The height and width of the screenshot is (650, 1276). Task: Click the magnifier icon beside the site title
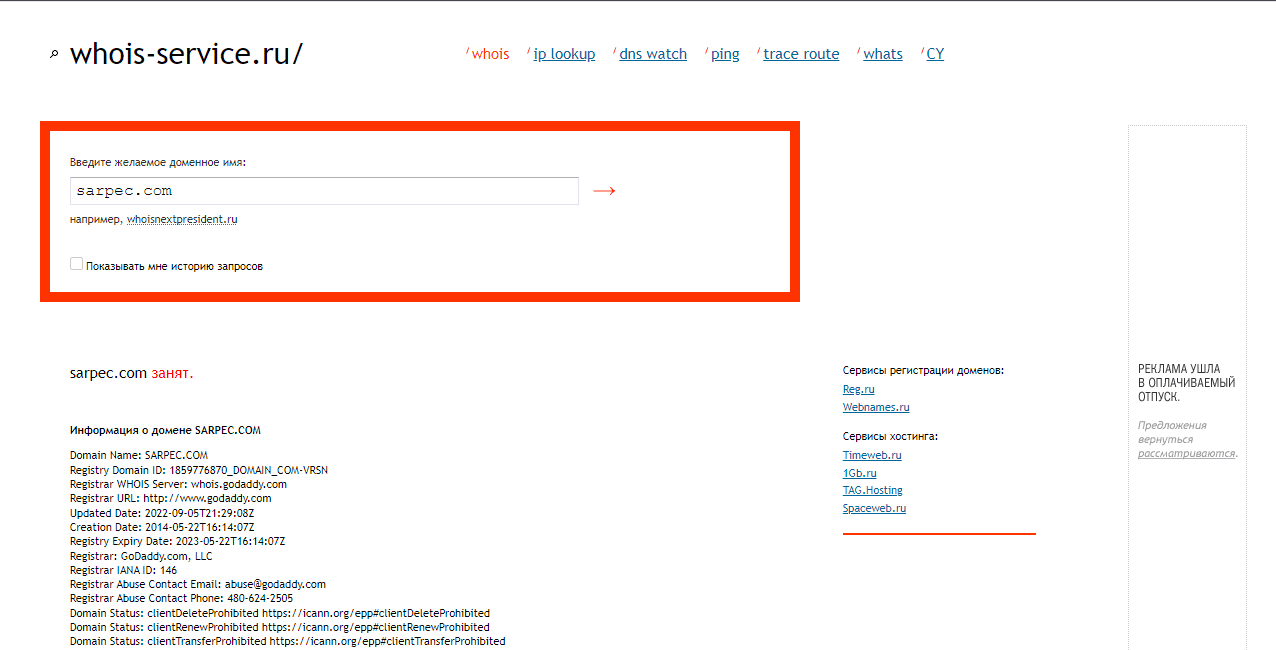tap(54, 55)
